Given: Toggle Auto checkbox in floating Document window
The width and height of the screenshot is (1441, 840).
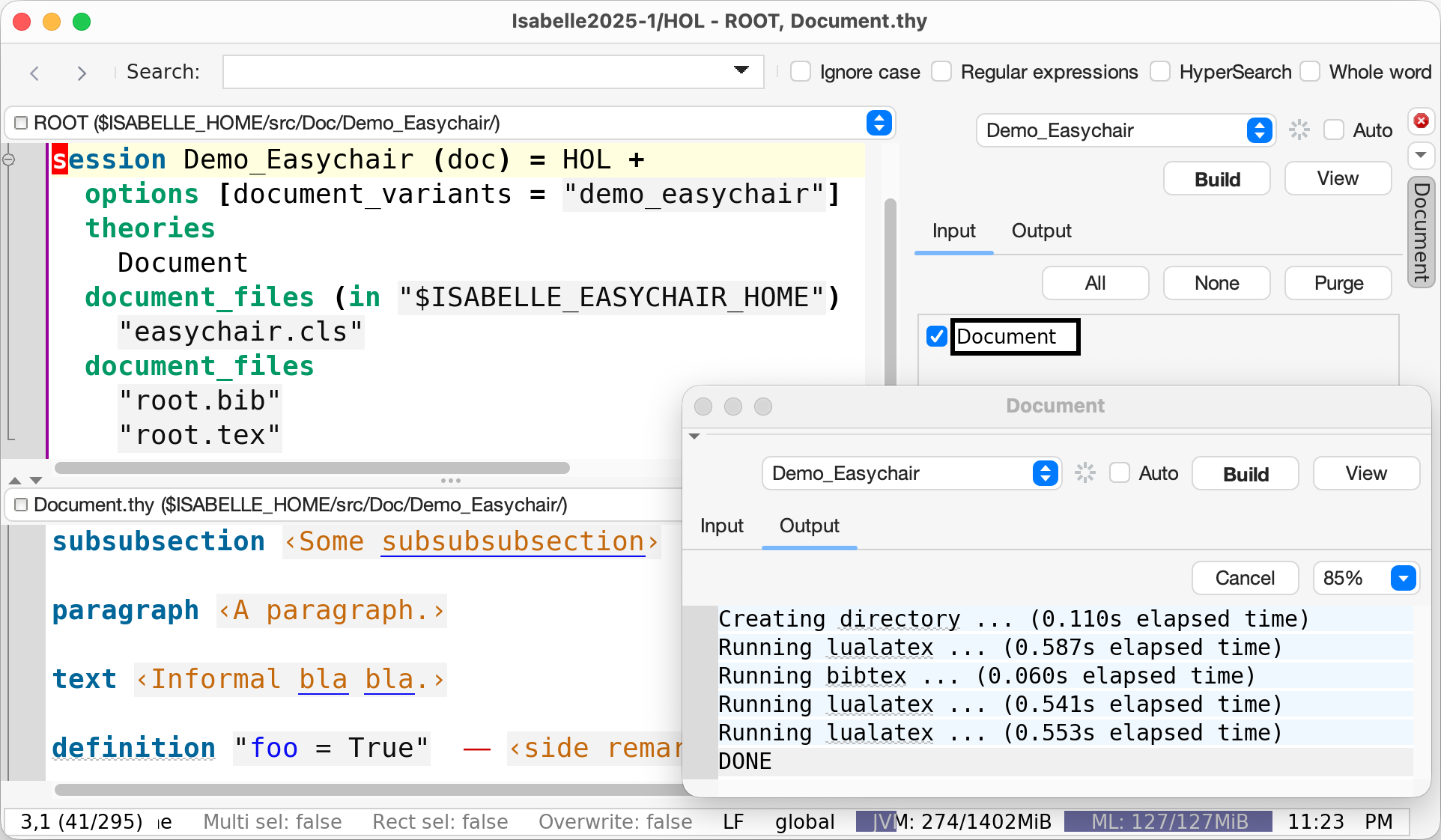Looking at the screenshot, I should 1120,473.
